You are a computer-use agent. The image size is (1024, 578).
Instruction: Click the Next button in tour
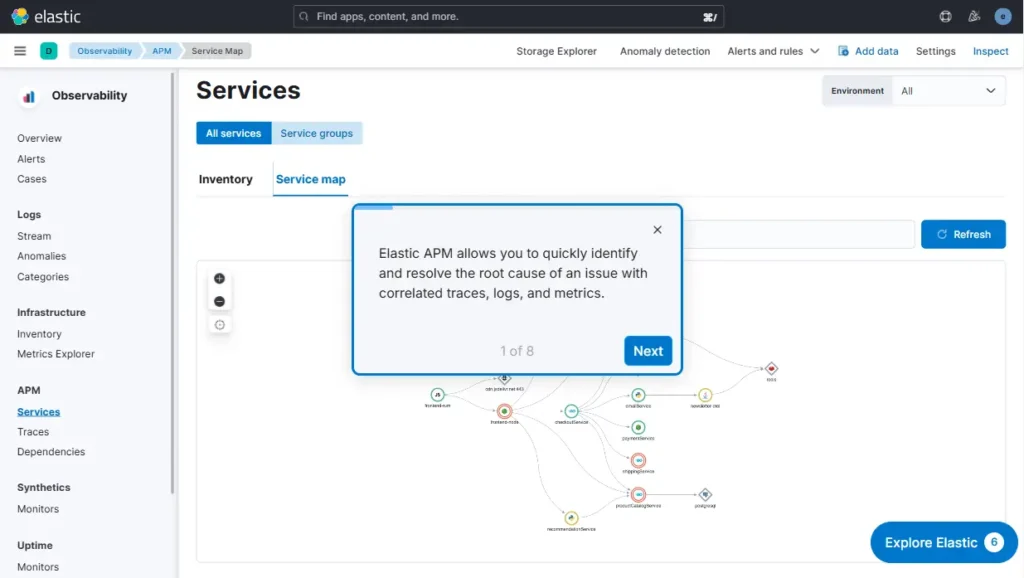click(x=648, y=351)
